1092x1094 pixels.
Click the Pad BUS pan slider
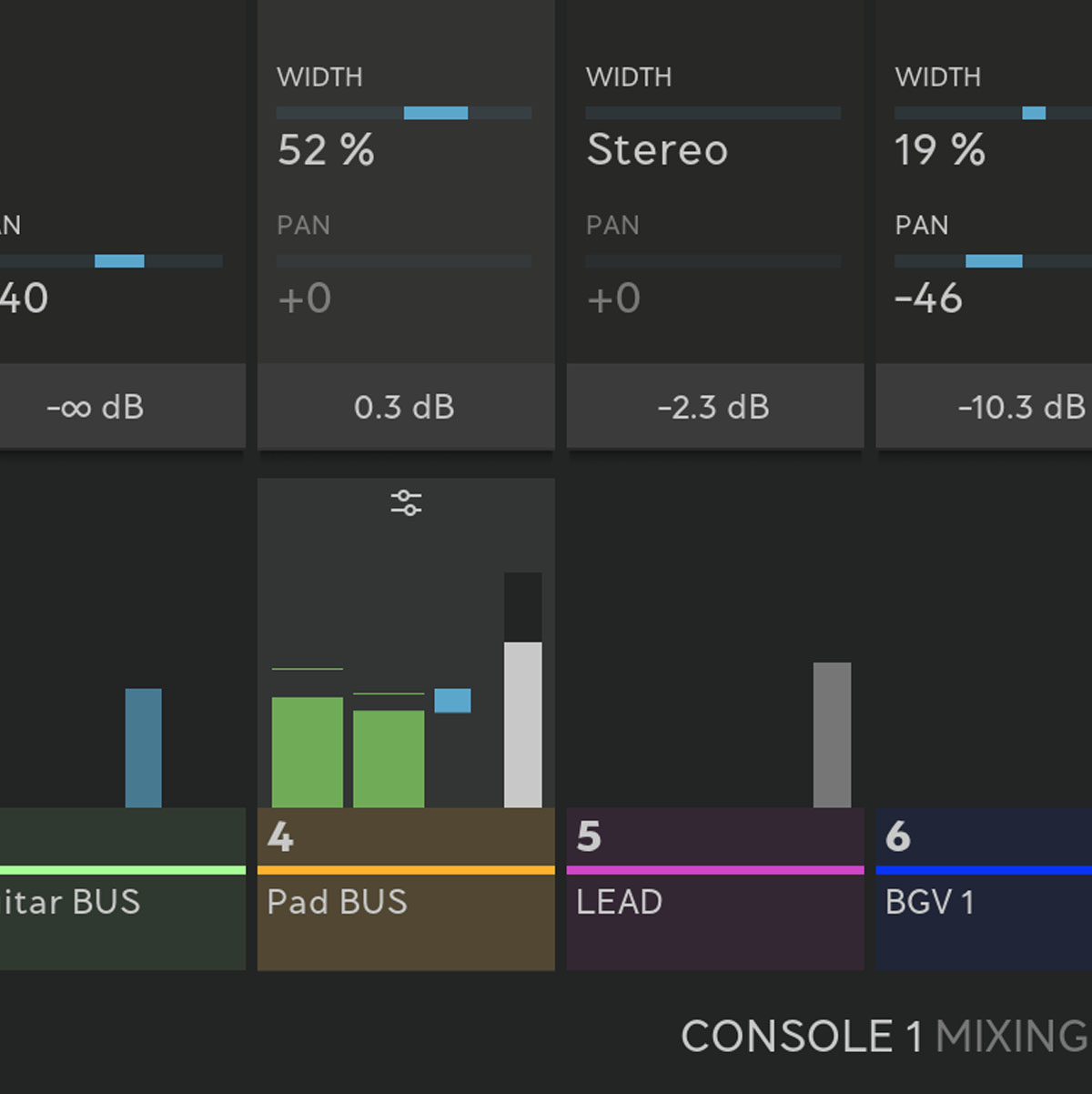pos(404,261)
